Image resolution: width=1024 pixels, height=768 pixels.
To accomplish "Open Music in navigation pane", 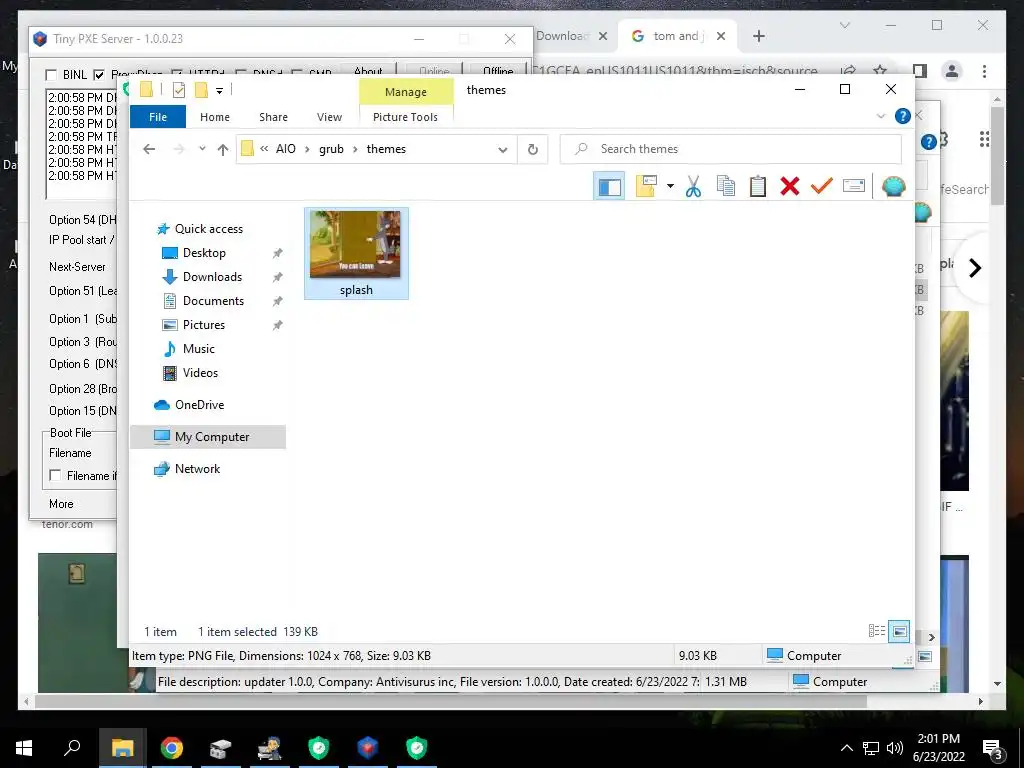I will 199,349.
